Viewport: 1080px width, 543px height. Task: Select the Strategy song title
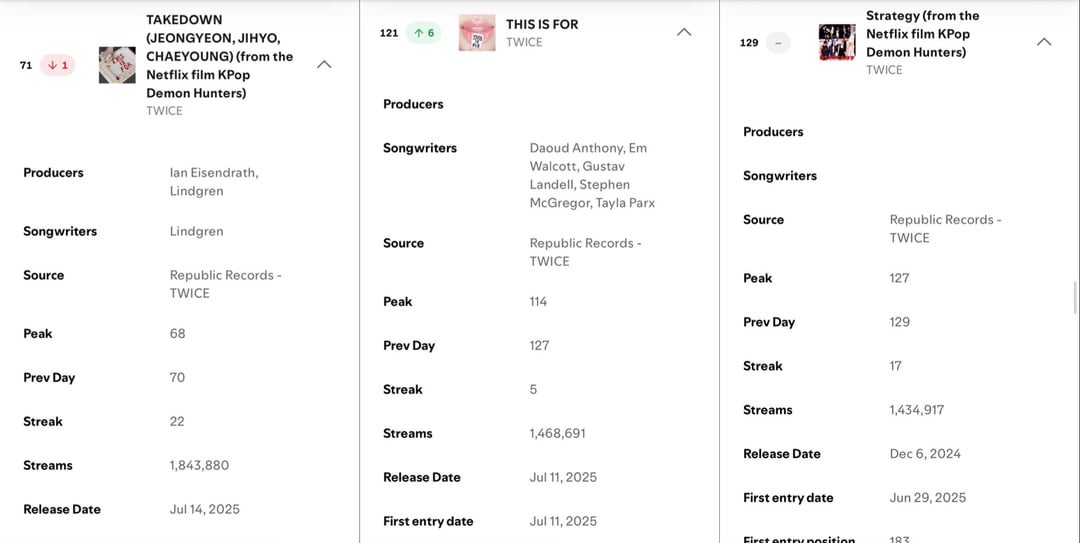tap(922, 34)
